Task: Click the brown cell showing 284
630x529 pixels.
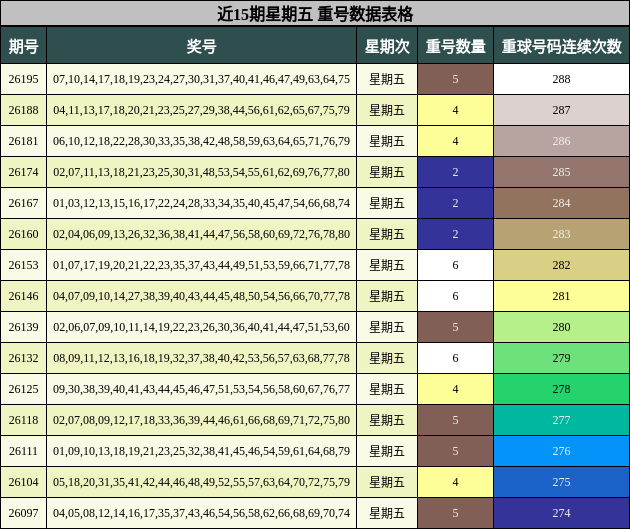Action: pos(561,203)
